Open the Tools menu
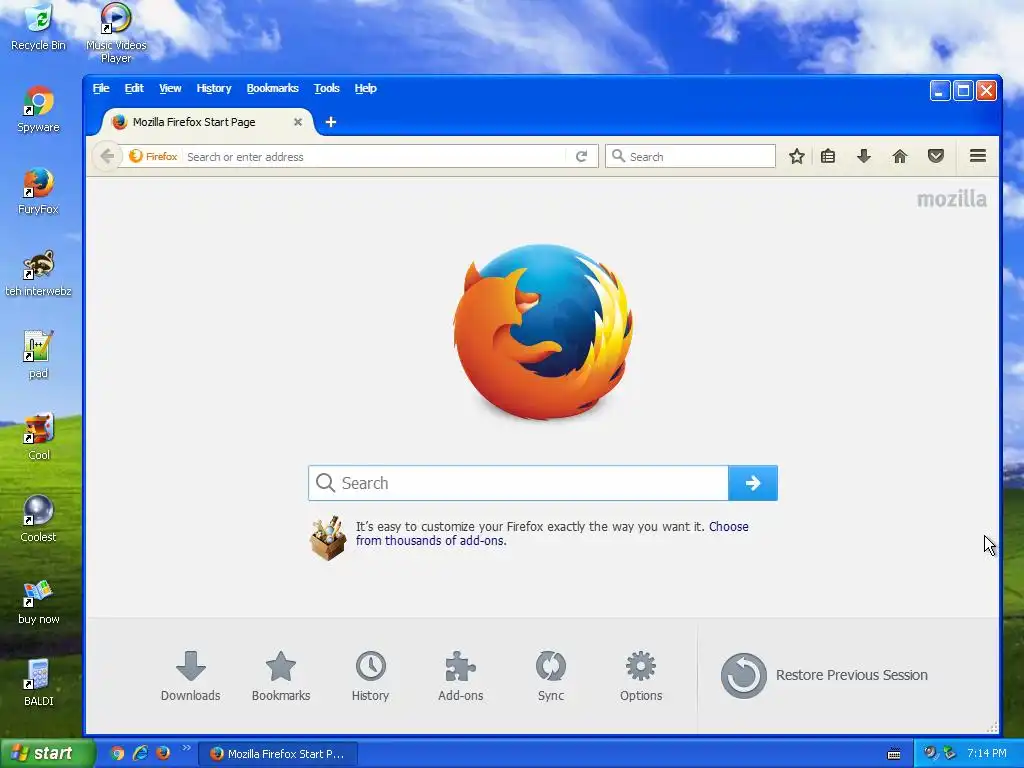Screen dimensions: 1024x768 pos(327,88)
